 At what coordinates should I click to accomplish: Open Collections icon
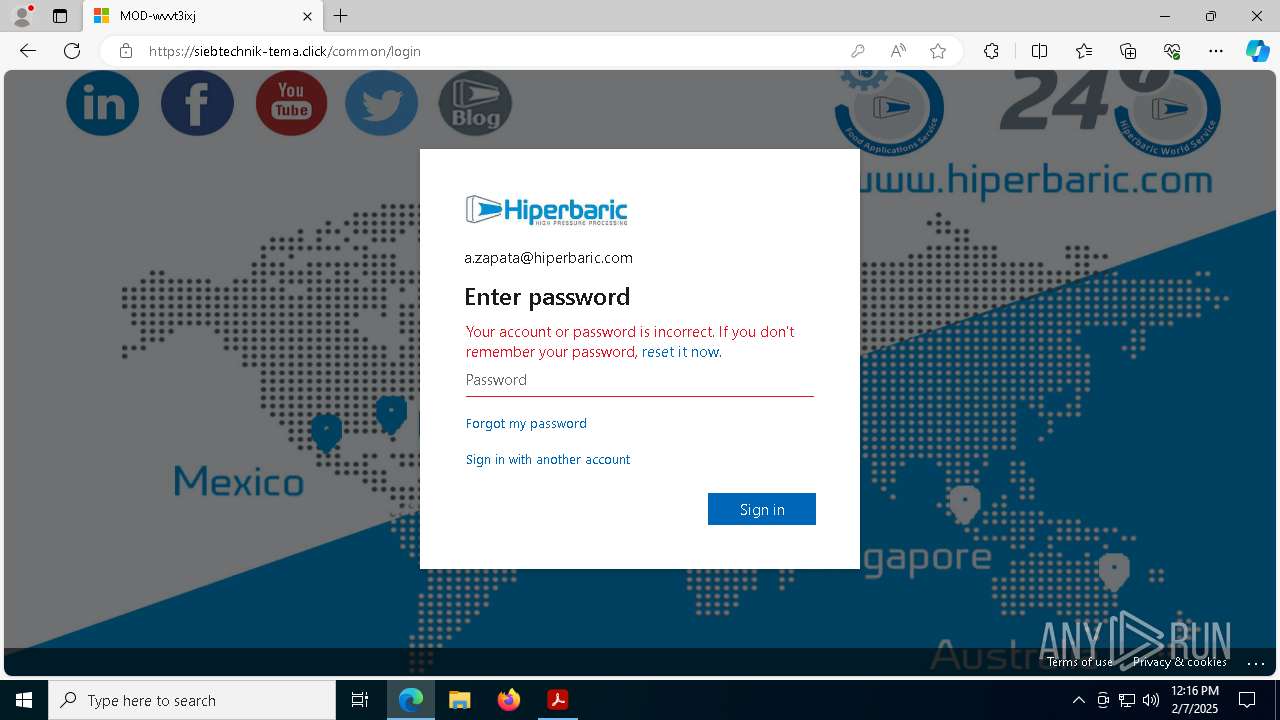1128,51
